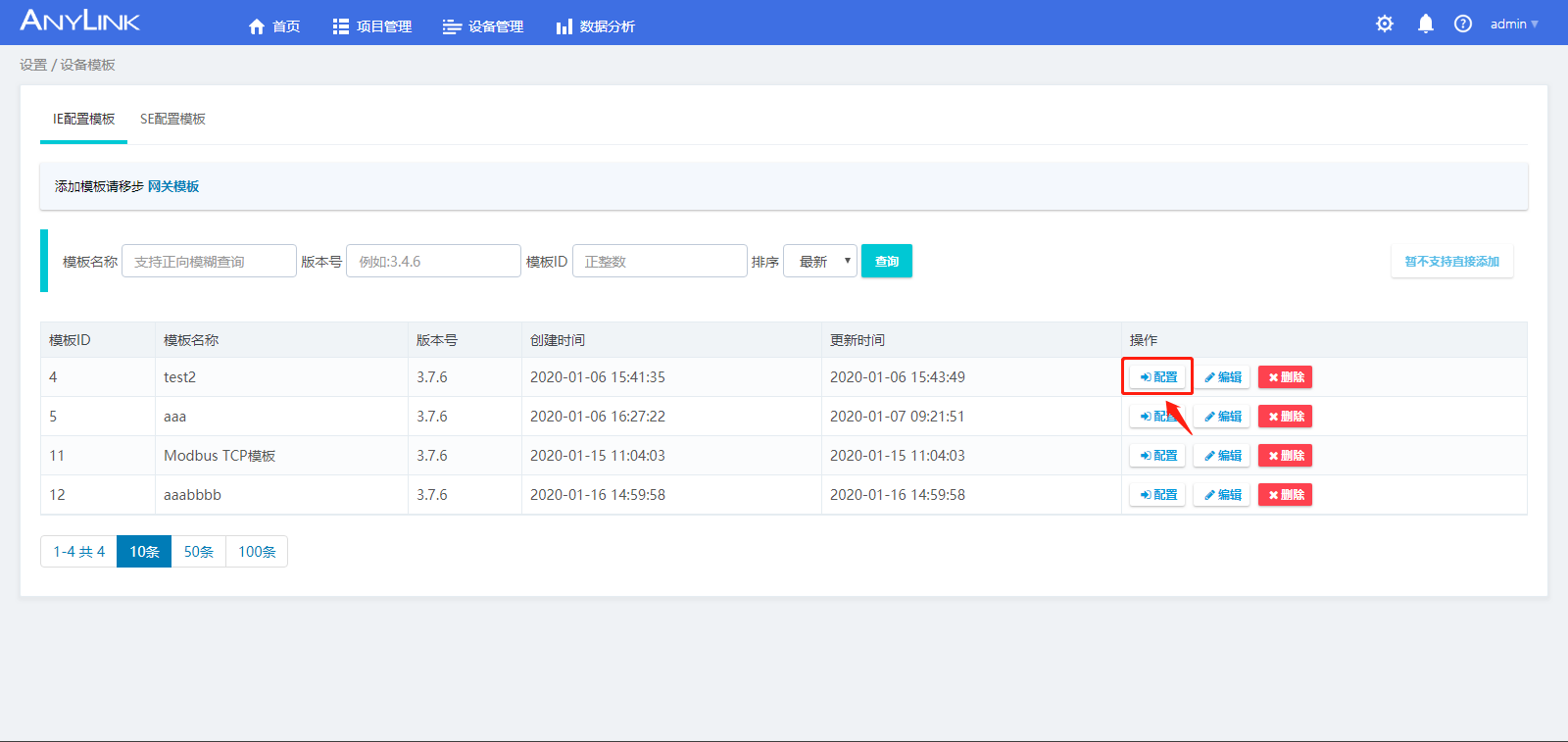The width and height of the screenshot is (1568, 742).
Task: Select 50条 per page
Action: click(199, 552)
